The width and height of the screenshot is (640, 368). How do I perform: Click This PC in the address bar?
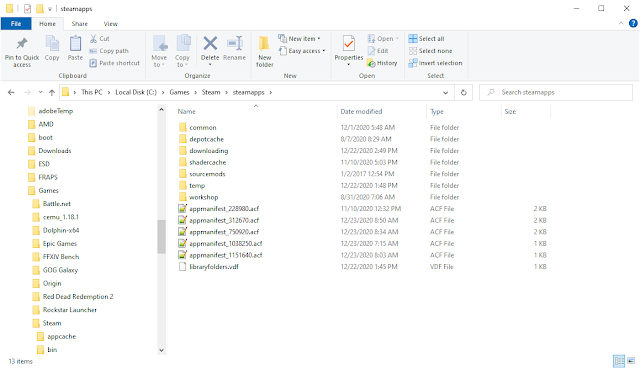pyautogui.click(x=92, y=93)
